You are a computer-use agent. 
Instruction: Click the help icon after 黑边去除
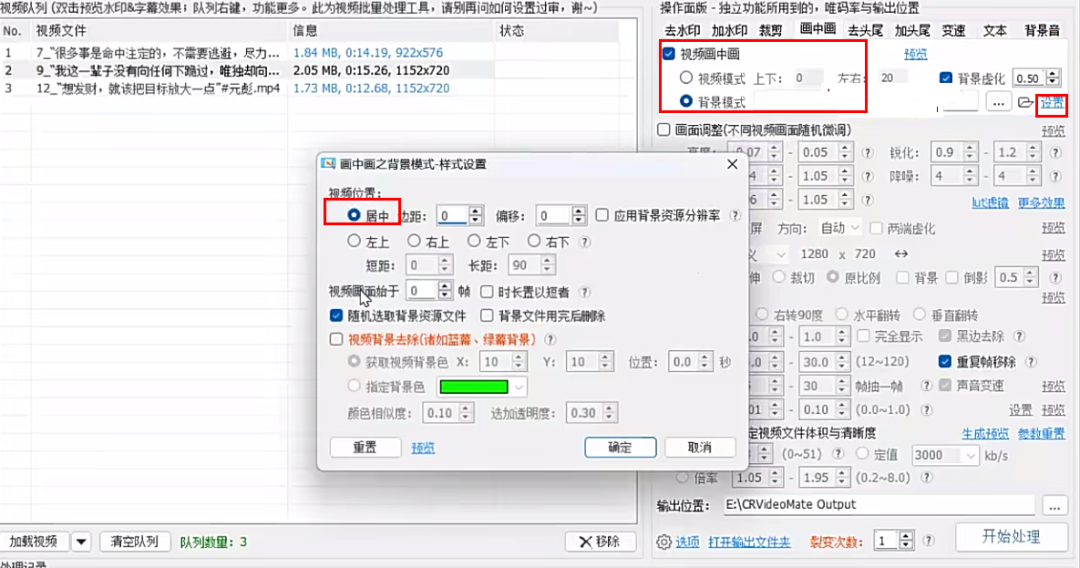click(x=1019, y=337)
